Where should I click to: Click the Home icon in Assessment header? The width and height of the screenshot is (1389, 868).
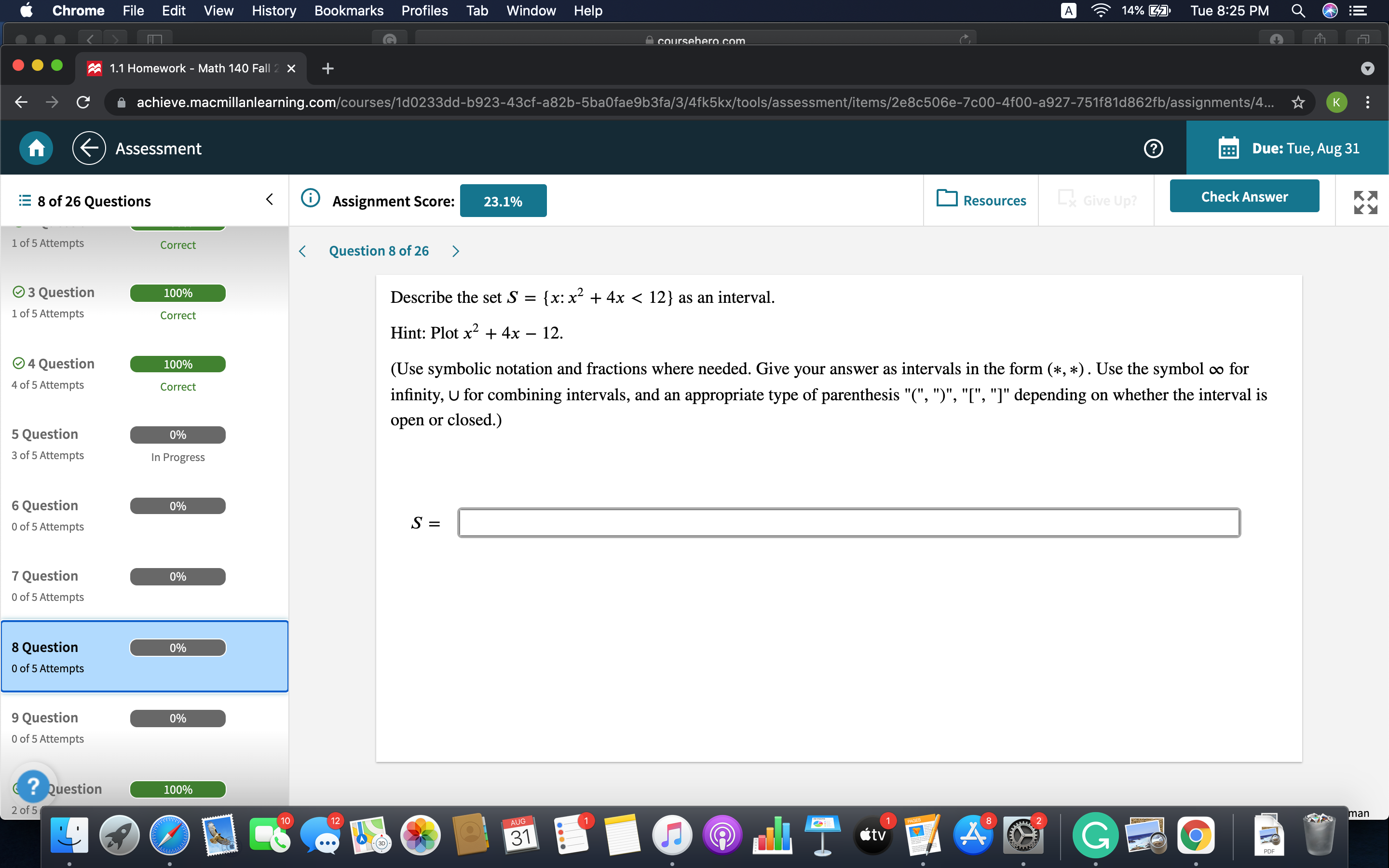point(36,148)
